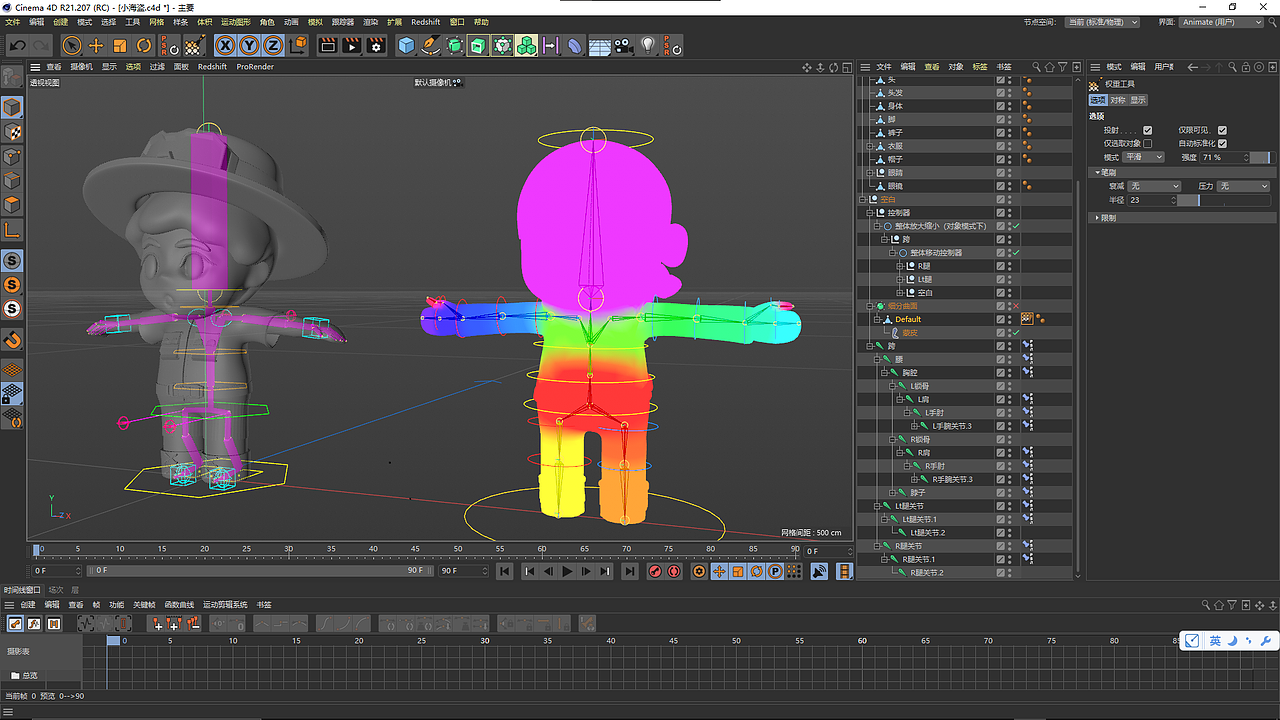
Task: Activate the Move tool in the top toolbar
Action: pyautogui.click(x=96, y=45)
